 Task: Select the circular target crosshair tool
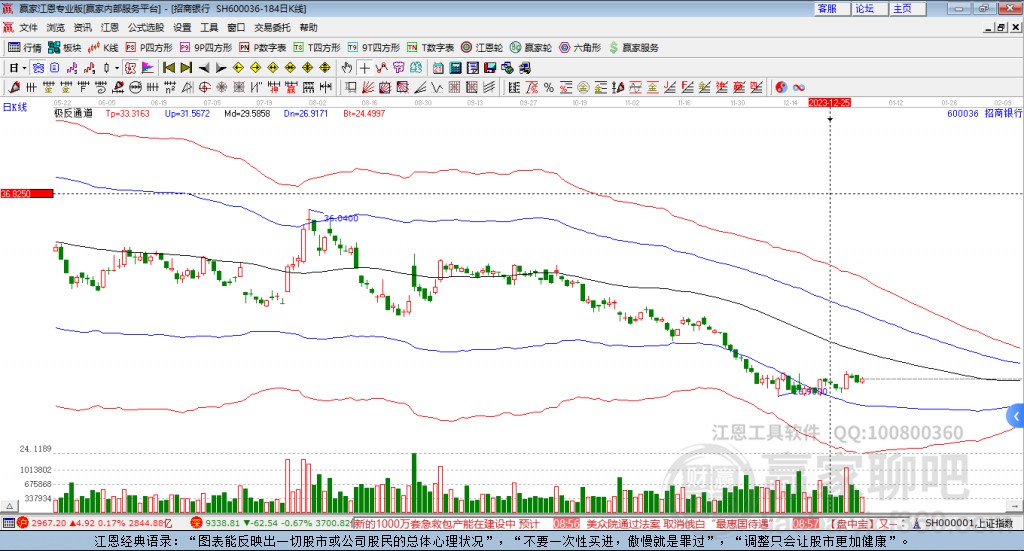click(204, 87)
